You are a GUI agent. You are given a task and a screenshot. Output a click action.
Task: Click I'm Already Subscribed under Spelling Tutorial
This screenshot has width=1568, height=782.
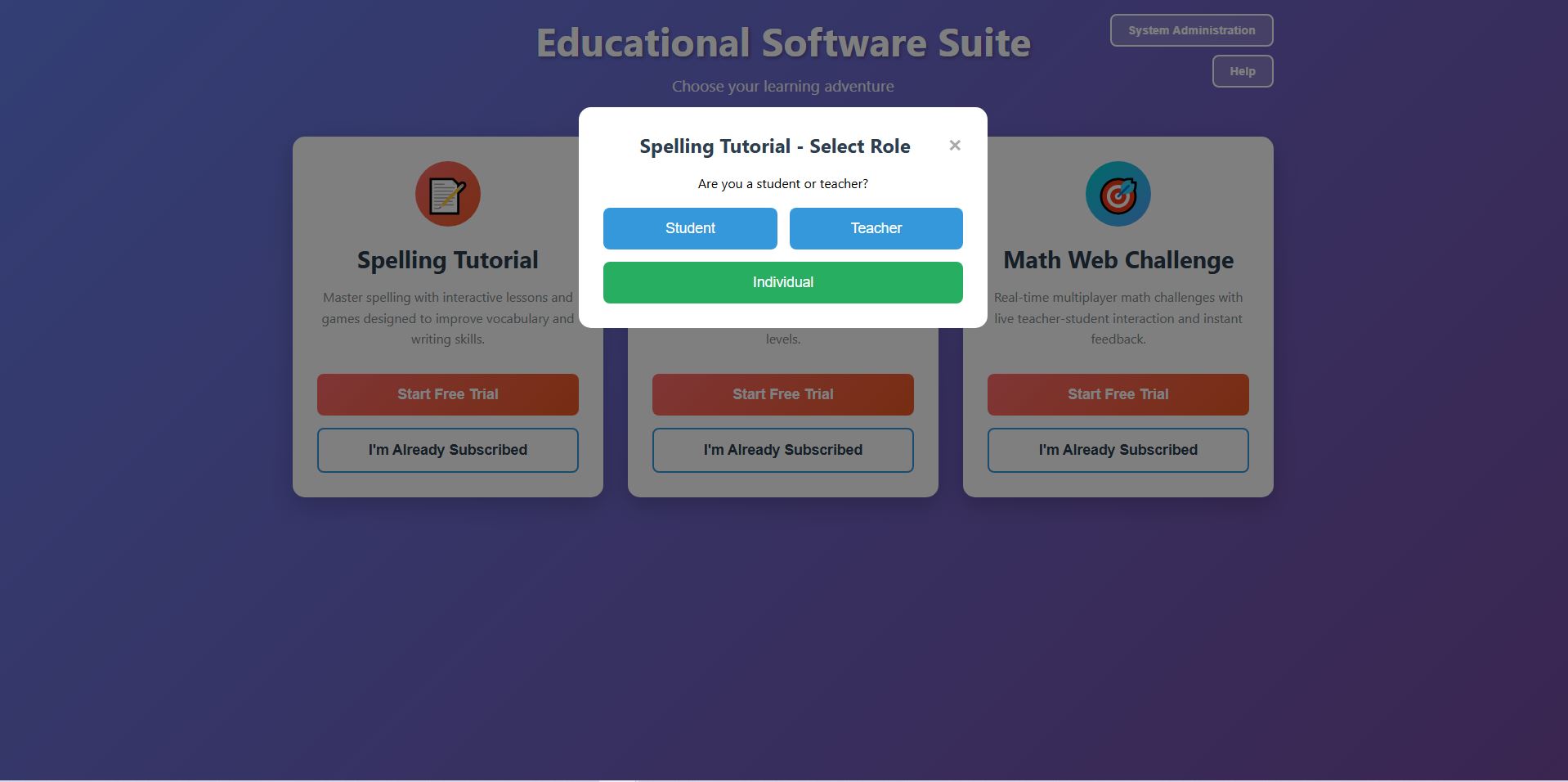(447, 450)
